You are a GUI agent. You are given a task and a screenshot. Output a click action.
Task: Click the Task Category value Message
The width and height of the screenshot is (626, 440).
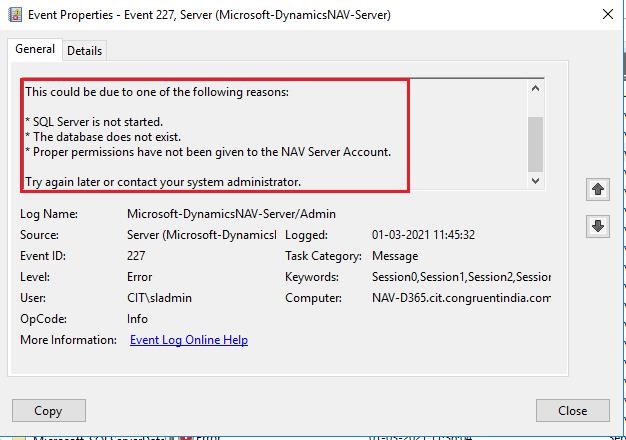[395, 256]
